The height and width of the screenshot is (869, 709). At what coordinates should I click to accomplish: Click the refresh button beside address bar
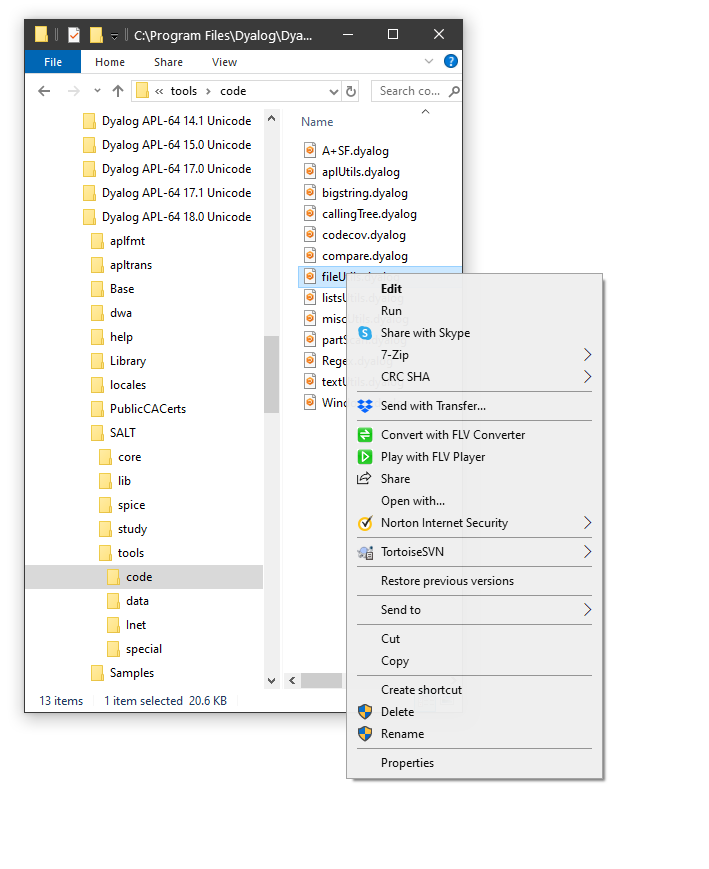tap(351, 91)
